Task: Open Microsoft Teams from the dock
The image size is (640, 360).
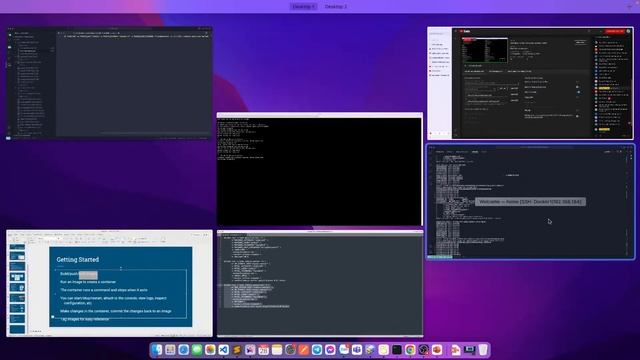Action: (357, 350)
